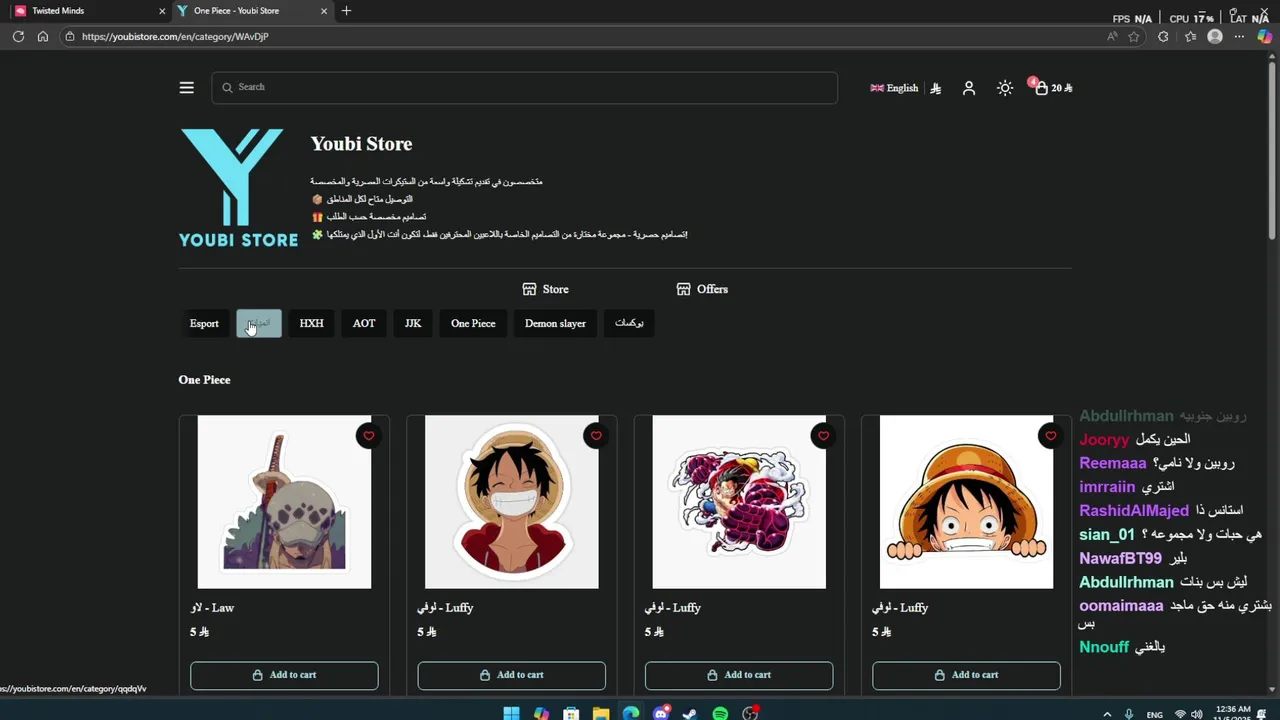Open Spotify from the taskbar
This screenshot has height=720, width=1280.
[720, 713]
